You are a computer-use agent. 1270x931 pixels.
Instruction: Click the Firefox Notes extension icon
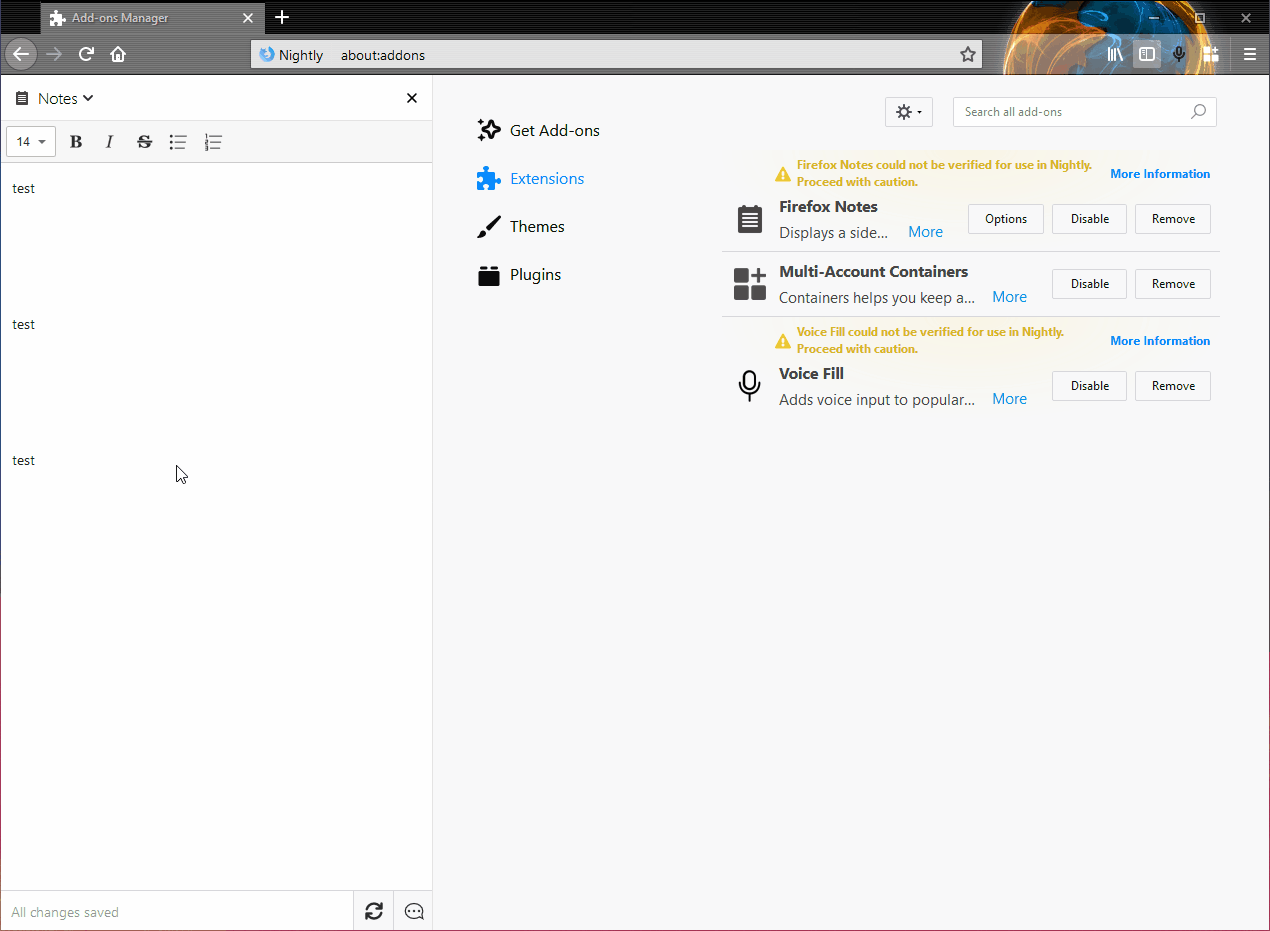click(x=749, y=219)
